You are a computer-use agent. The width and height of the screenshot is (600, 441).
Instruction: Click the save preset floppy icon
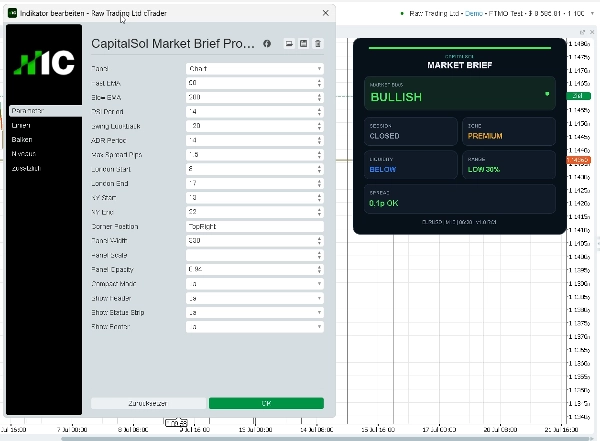point(303,44)
